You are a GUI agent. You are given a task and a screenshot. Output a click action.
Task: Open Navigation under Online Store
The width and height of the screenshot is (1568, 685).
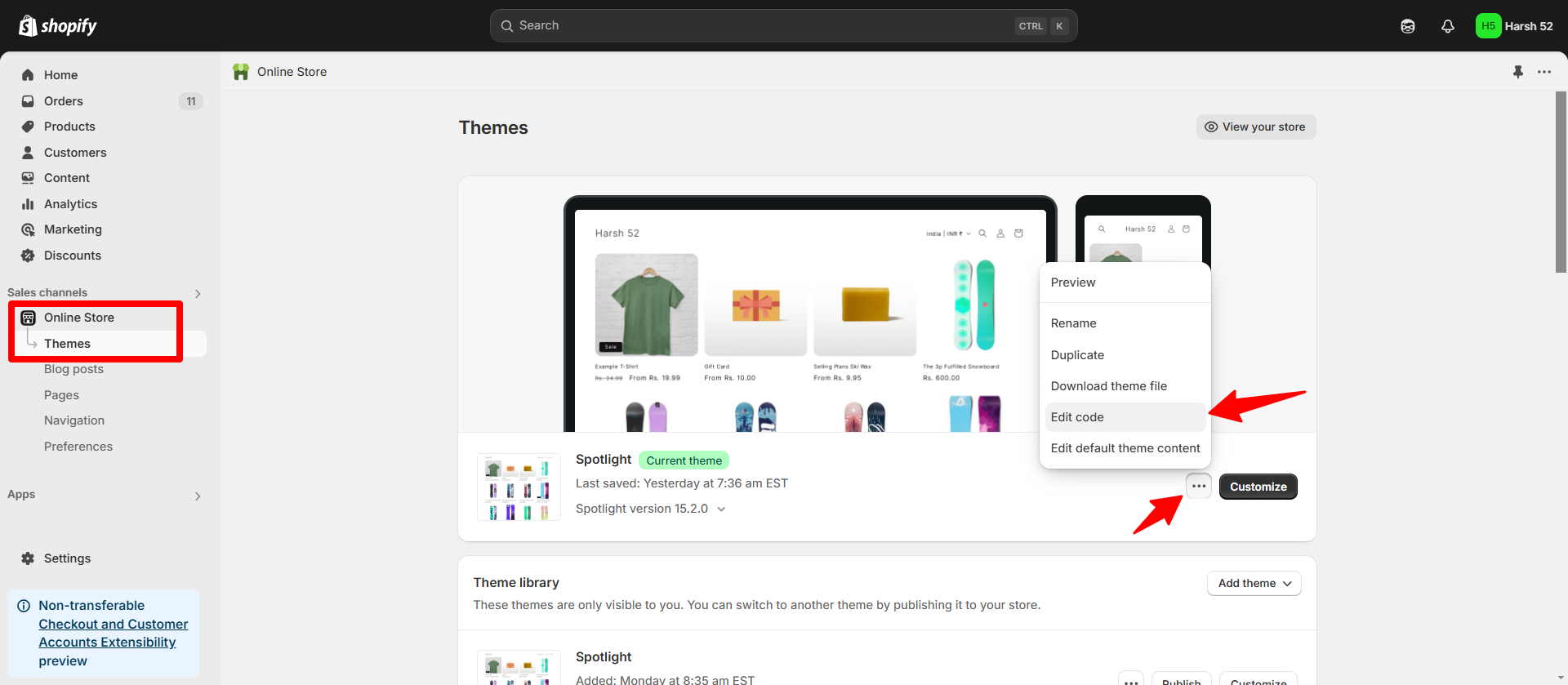point(74,420)
